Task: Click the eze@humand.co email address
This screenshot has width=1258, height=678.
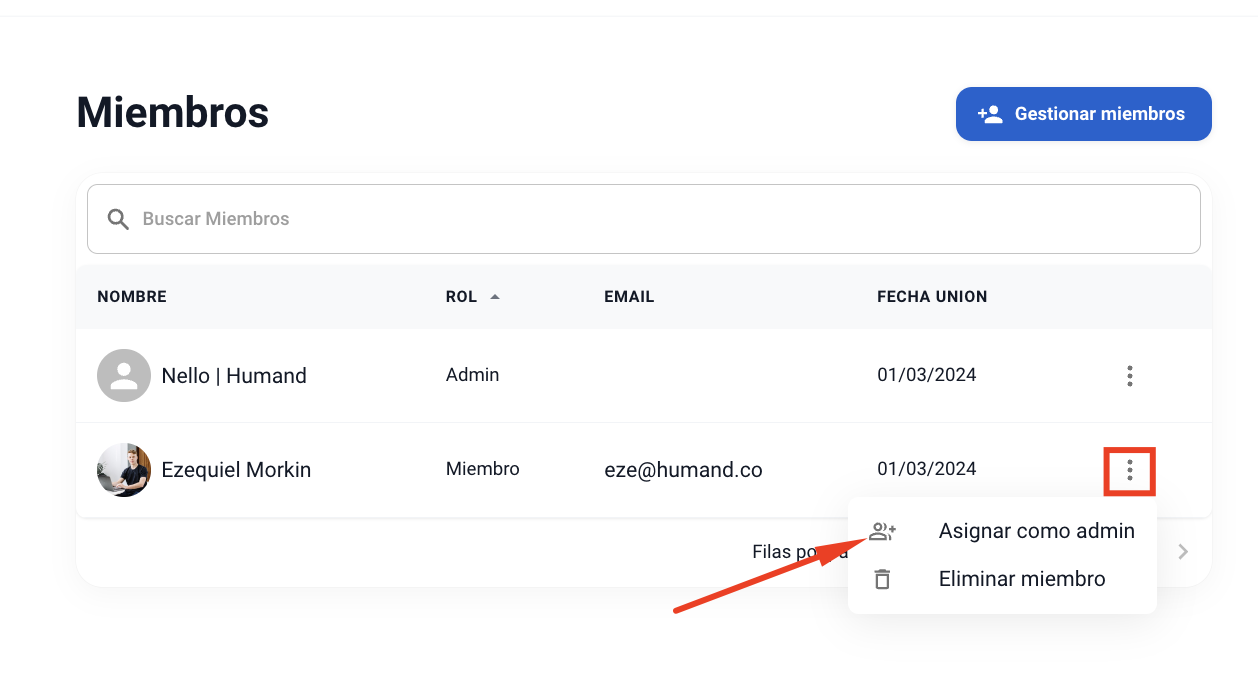Action: tap(683, 470)
